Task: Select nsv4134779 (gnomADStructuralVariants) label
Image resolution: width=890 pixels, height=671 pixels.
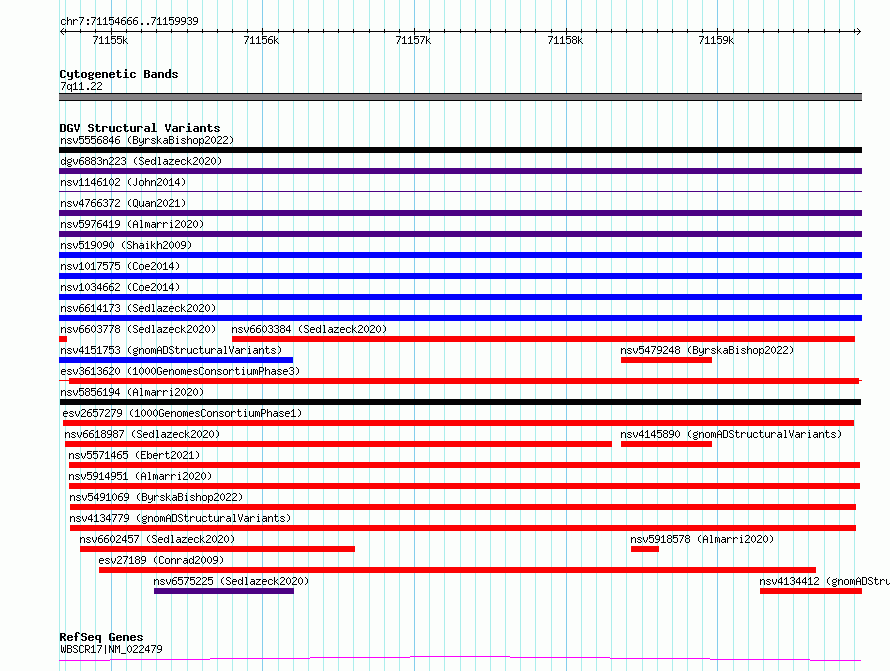Action: tap(180, 518)
